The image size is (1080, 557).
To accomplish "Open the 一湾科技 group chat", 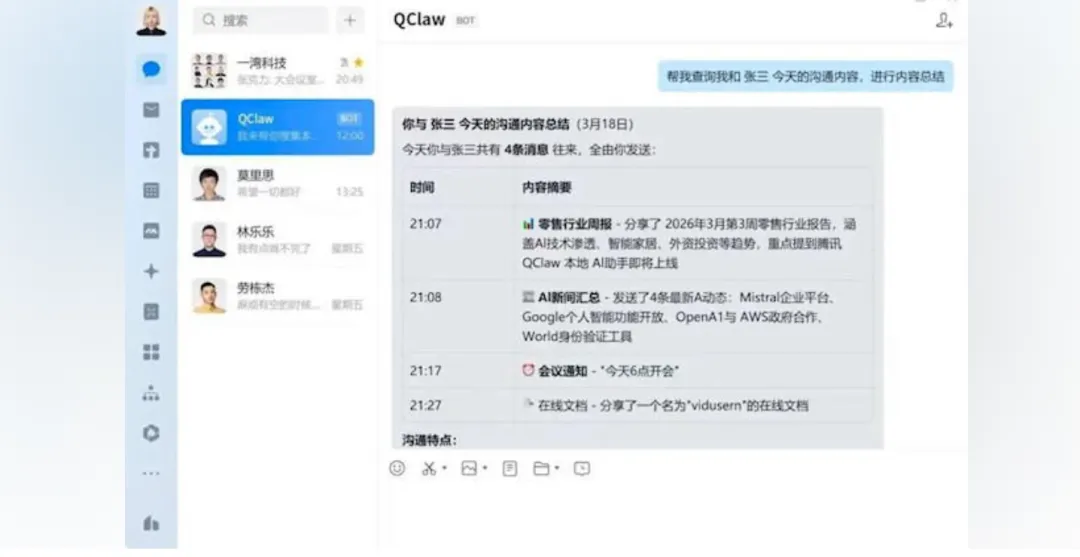I will [278, 71].
